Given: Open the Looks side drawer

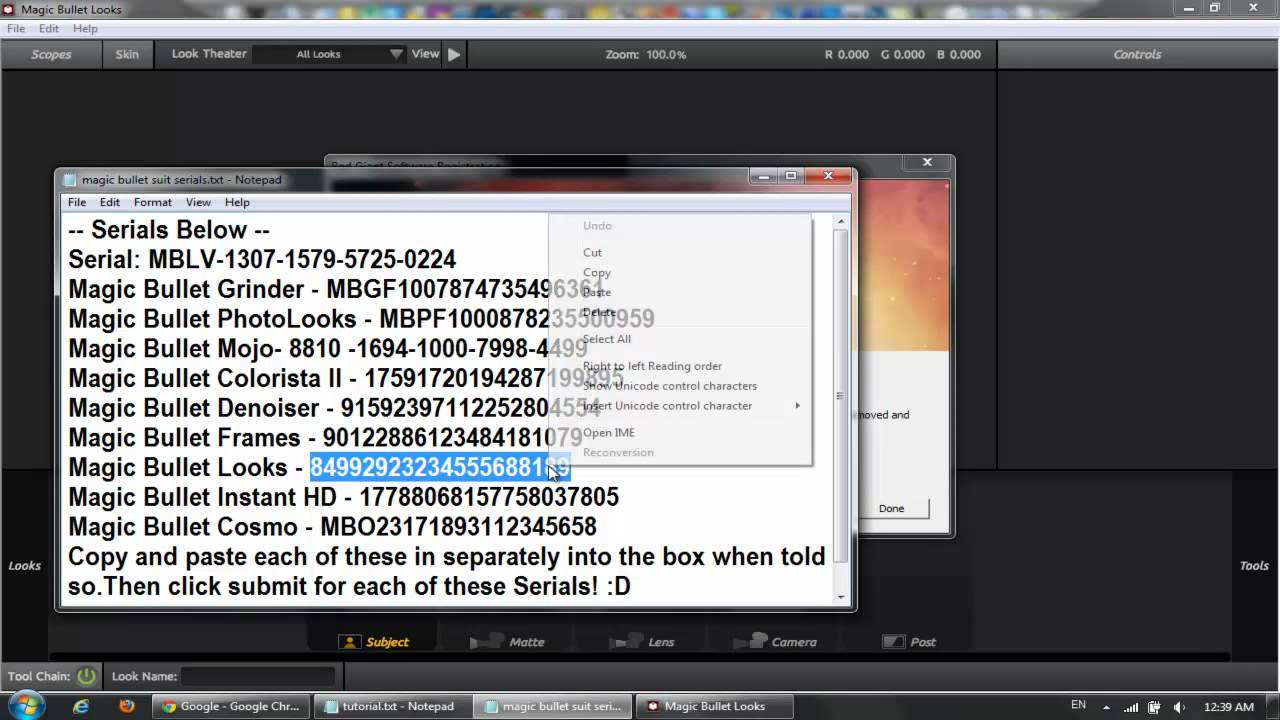Looking at the screenshot, I should click(x=24, y=565).
